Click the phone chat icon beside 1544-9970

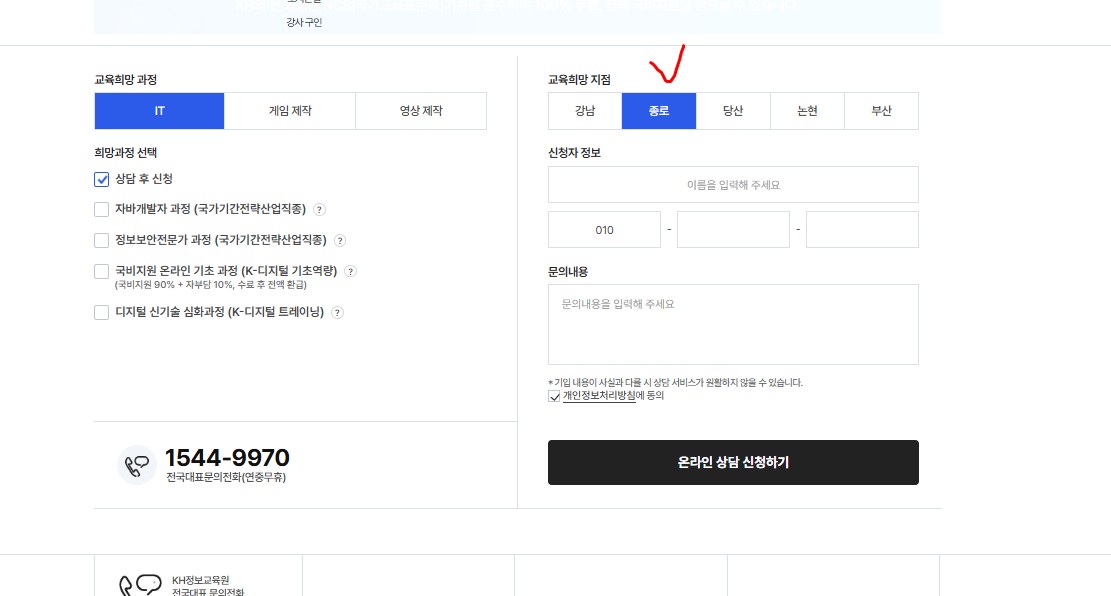click(x=137, y=465)
